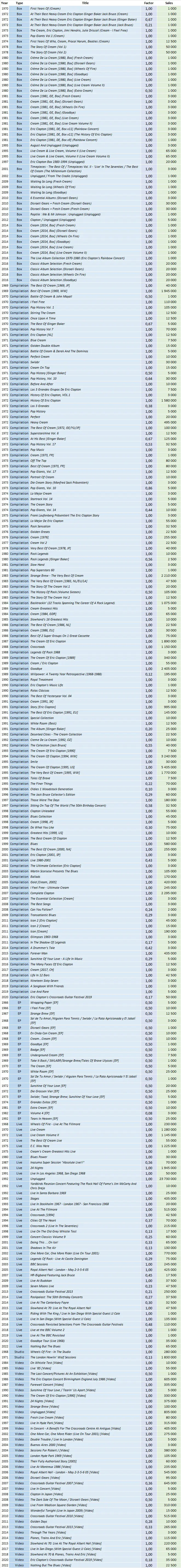The width and height of the screenshot is (181, 1568).
Task: Select 'Badge [EP]' title
Action: click(x=38, y=1050)
